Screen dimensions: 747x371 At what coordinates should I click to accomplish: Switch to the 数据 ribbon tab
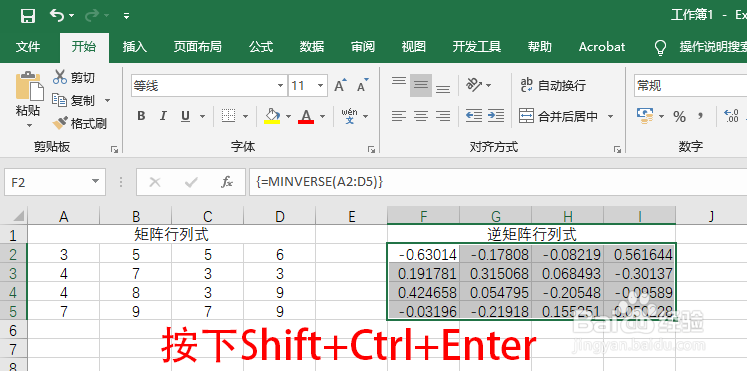pyautogui.click(x=312, y=46)
